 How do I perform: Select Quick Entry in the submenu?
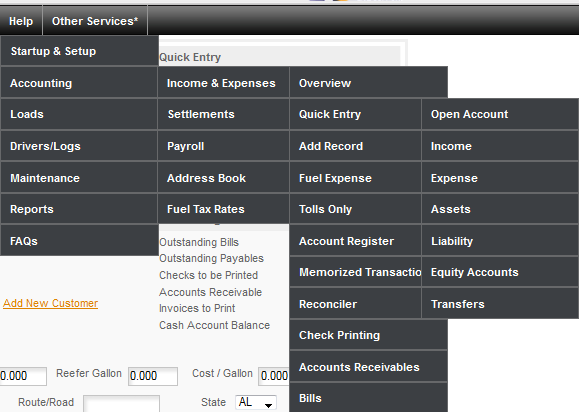355,114
